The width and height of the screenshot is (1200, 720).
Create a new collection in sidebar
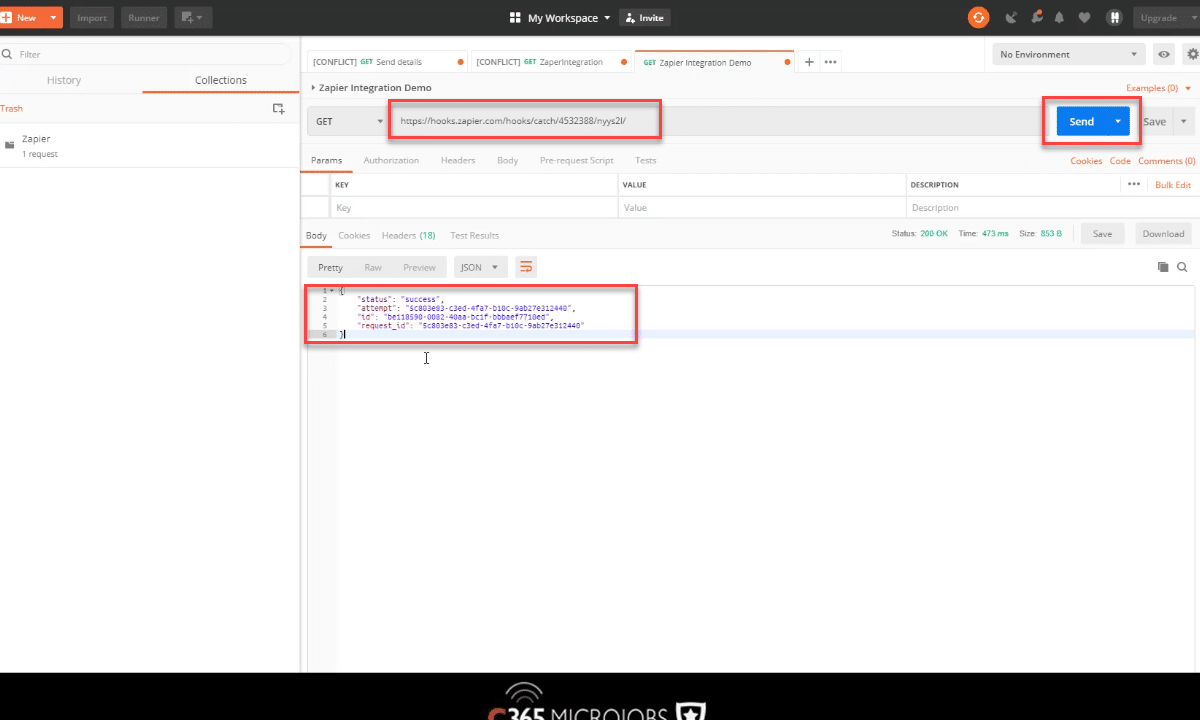(x=279, y=108)
